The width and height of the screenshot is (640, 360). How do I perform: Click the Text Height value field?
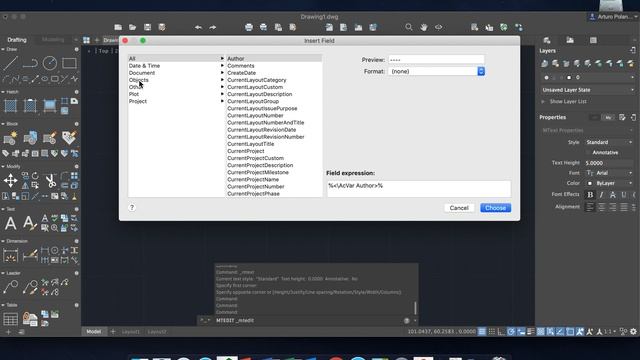point(609,163)
